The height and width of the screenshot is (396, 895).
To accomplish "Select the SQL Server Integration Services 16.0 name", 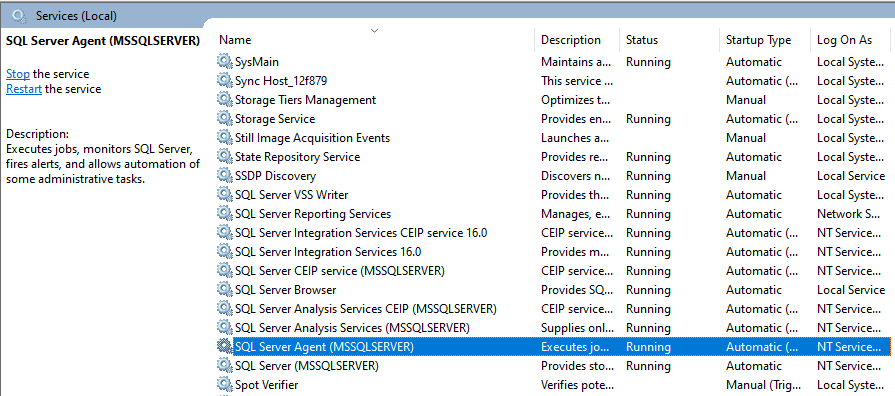I will [x=328, y=252].
